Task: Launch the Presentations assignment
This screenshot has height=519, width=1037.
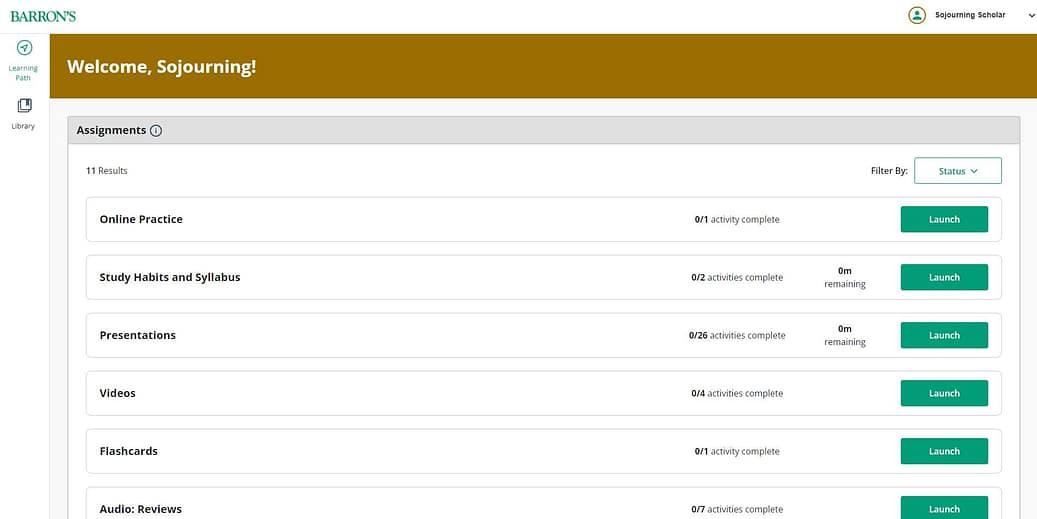Action: click(x=944, y=335)
